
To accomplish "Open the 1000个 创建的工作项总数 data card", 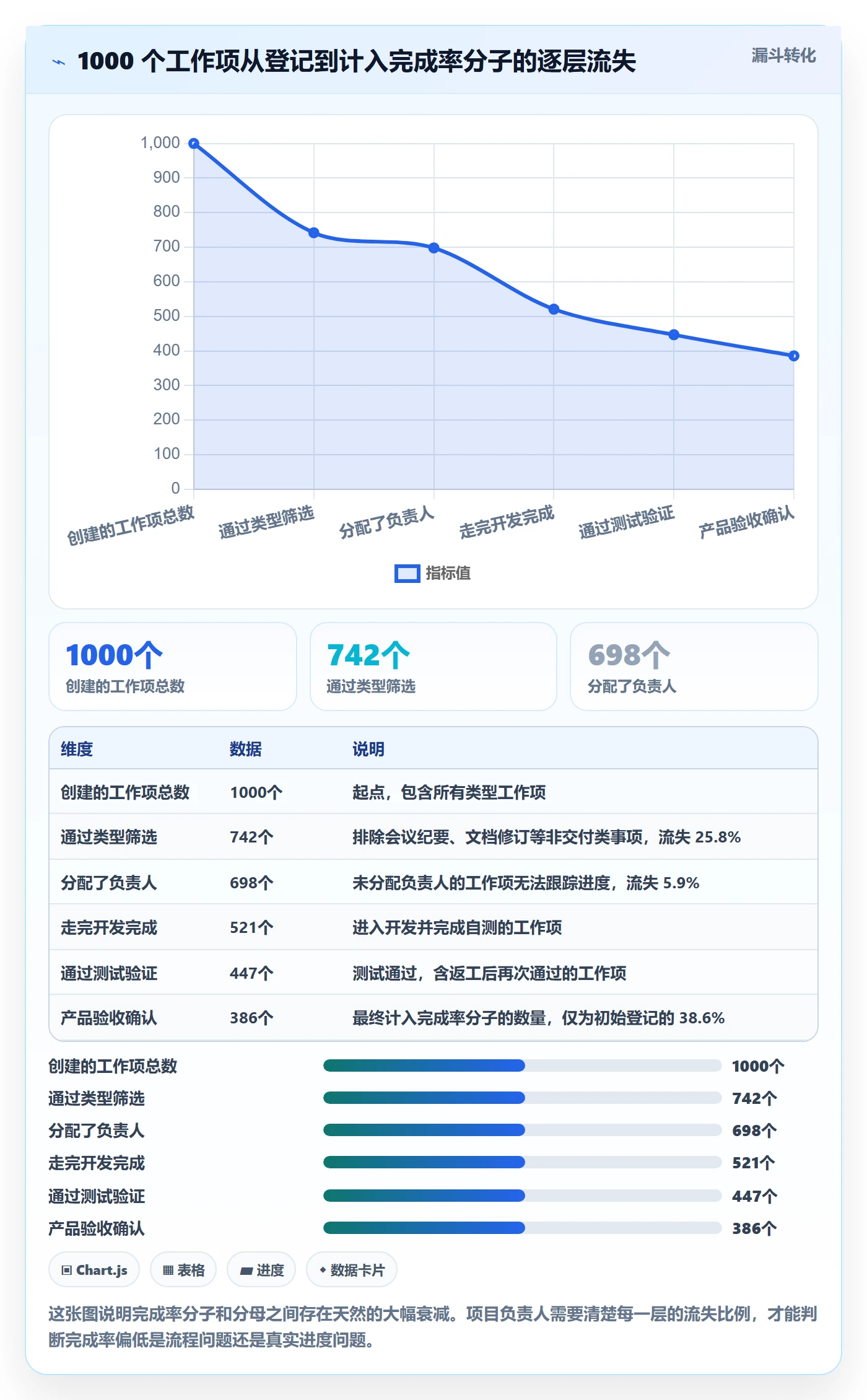I will (173, 667).
